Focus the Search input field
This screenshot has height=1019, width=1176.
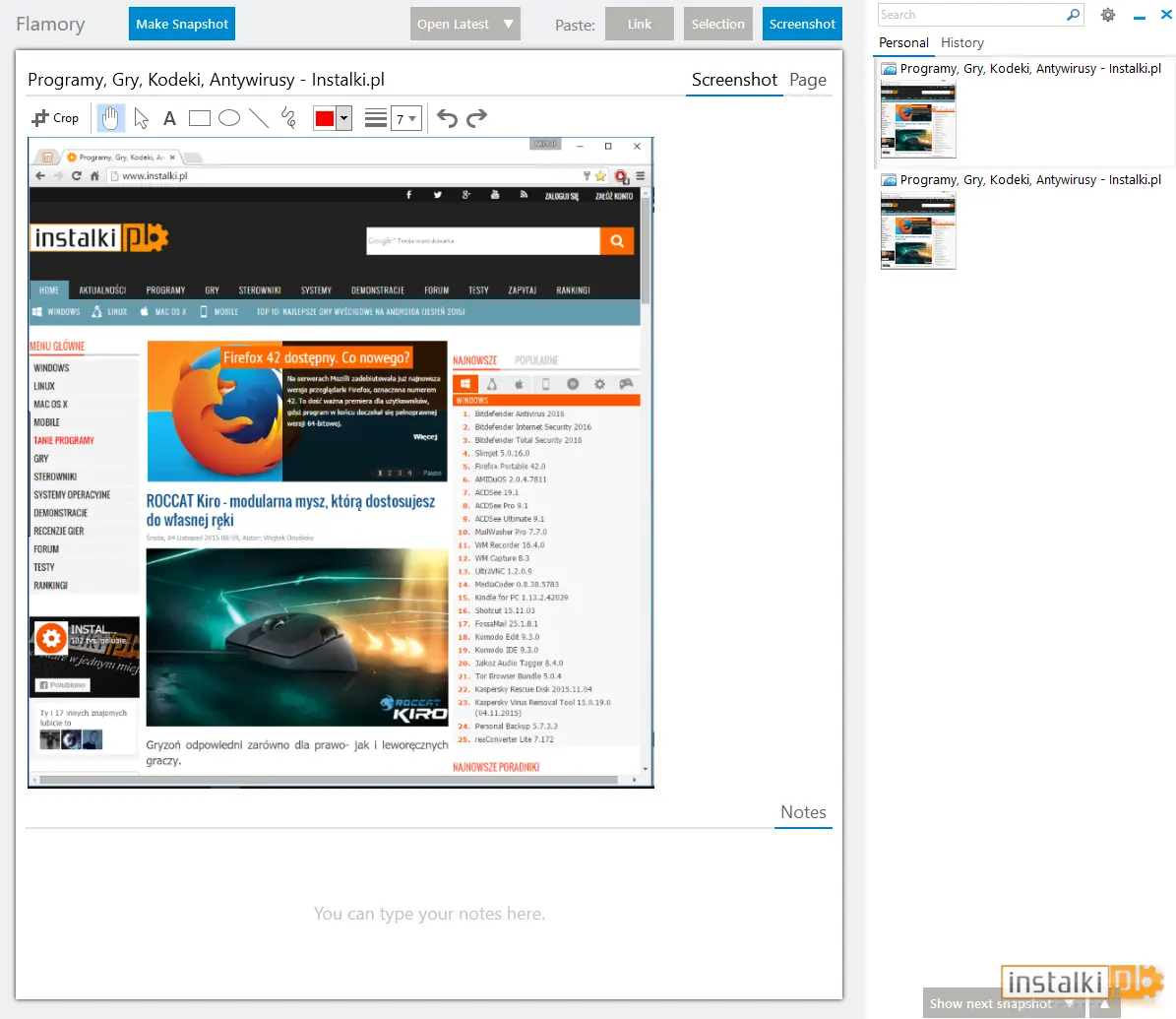[971, 14]
